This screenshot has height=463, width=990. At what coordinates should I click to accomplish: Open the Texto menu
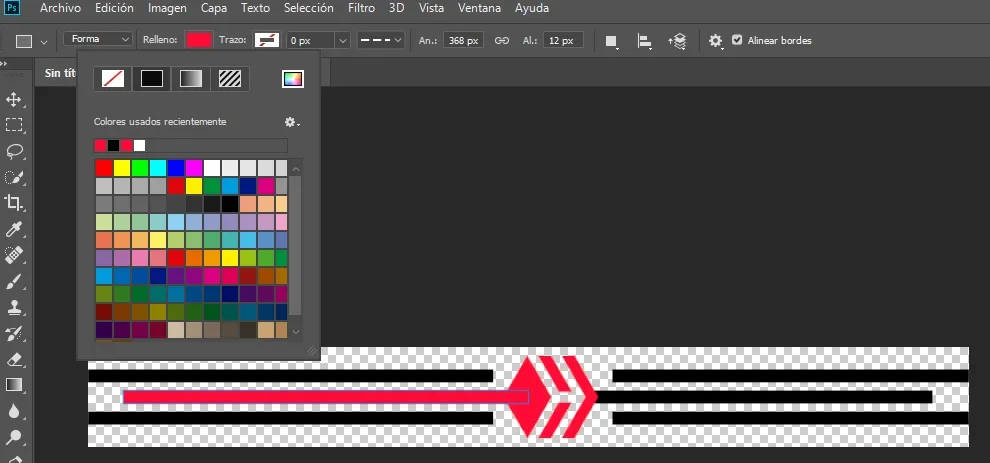(255, 8)
